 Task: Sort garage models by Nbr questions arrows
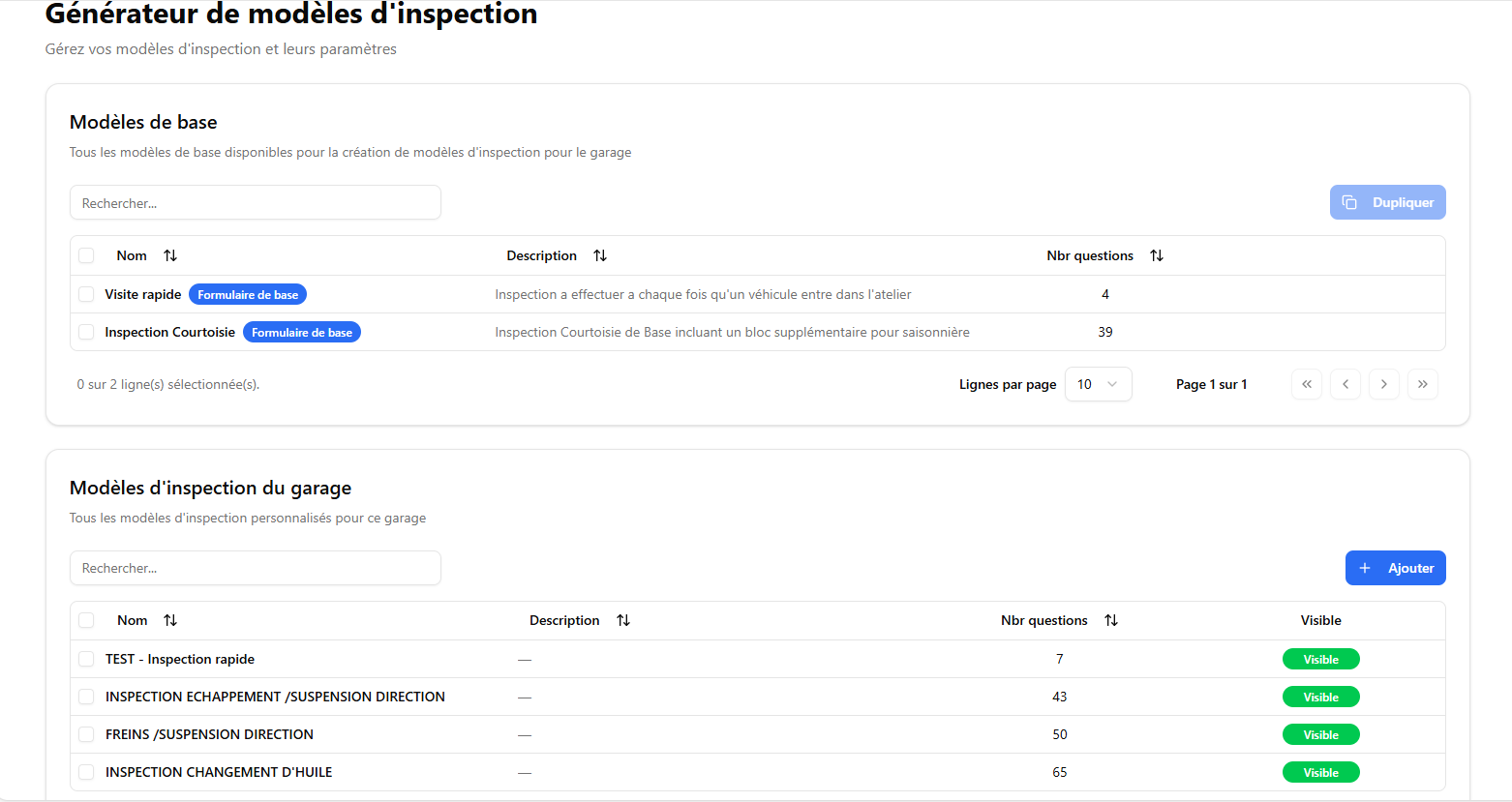click(1111, 620)
